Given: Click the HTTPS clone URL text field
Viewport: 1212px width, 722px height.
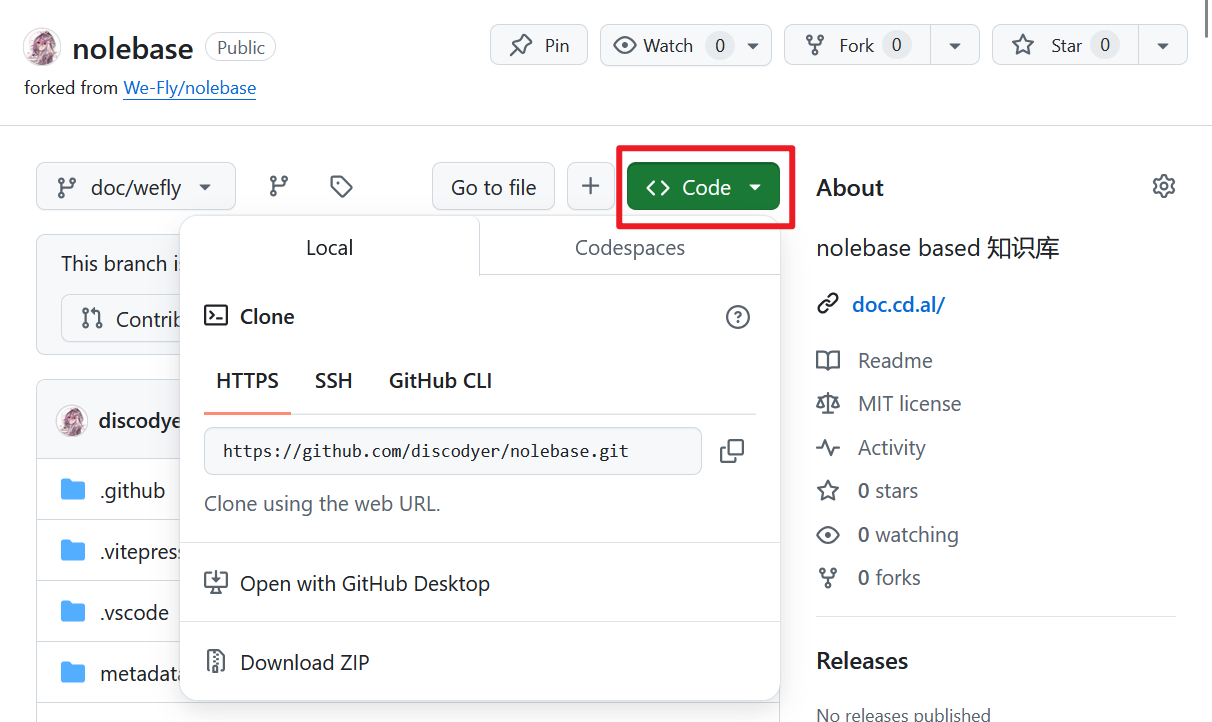Looking at the screenshot, I should [452, 451].
